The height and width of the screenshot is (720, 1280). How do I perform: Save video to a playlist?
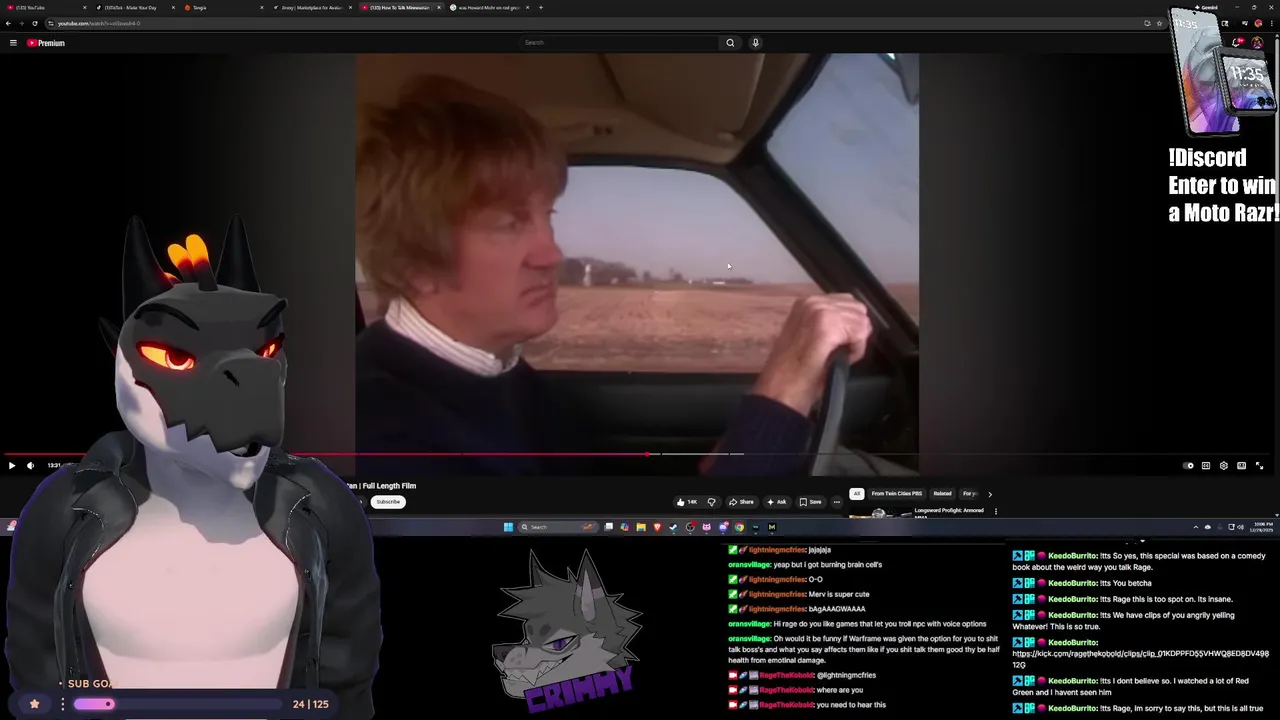point(810,502)
